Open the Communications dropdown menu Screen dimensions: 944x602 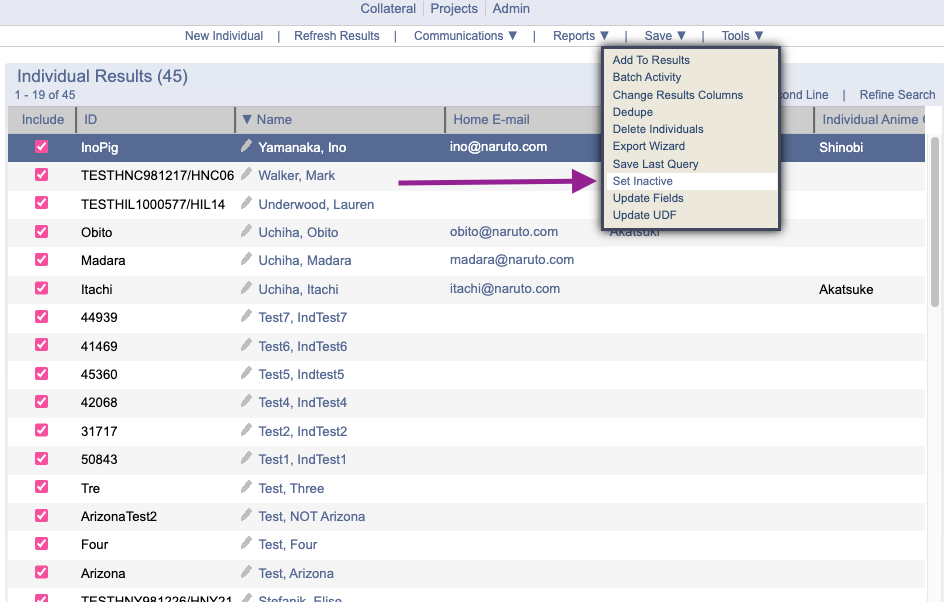[465, 36]
